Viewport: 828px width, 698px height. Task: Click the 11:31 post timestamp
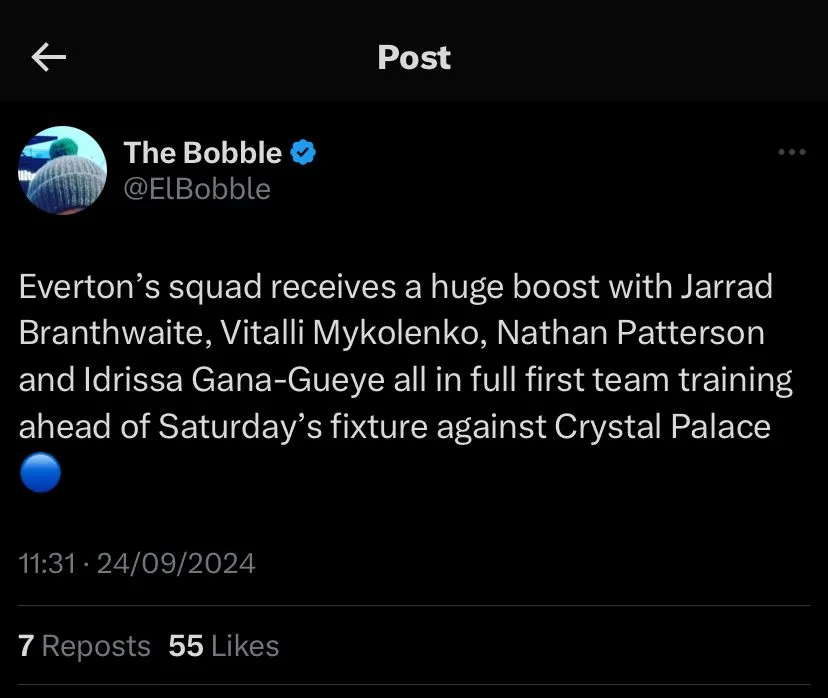48,564
